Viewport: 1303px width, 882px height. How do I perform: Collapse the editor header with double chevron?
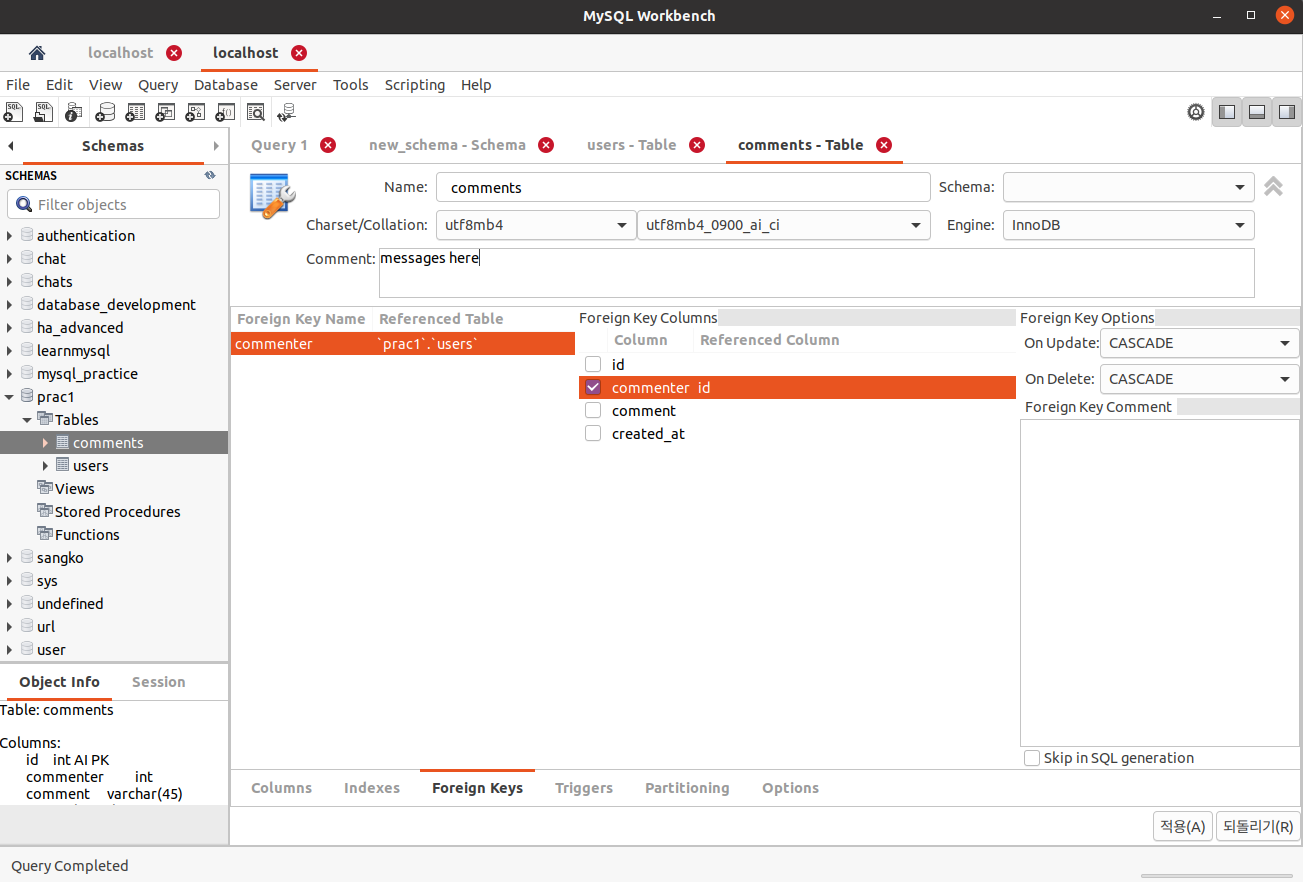(x=1272, y=186)
